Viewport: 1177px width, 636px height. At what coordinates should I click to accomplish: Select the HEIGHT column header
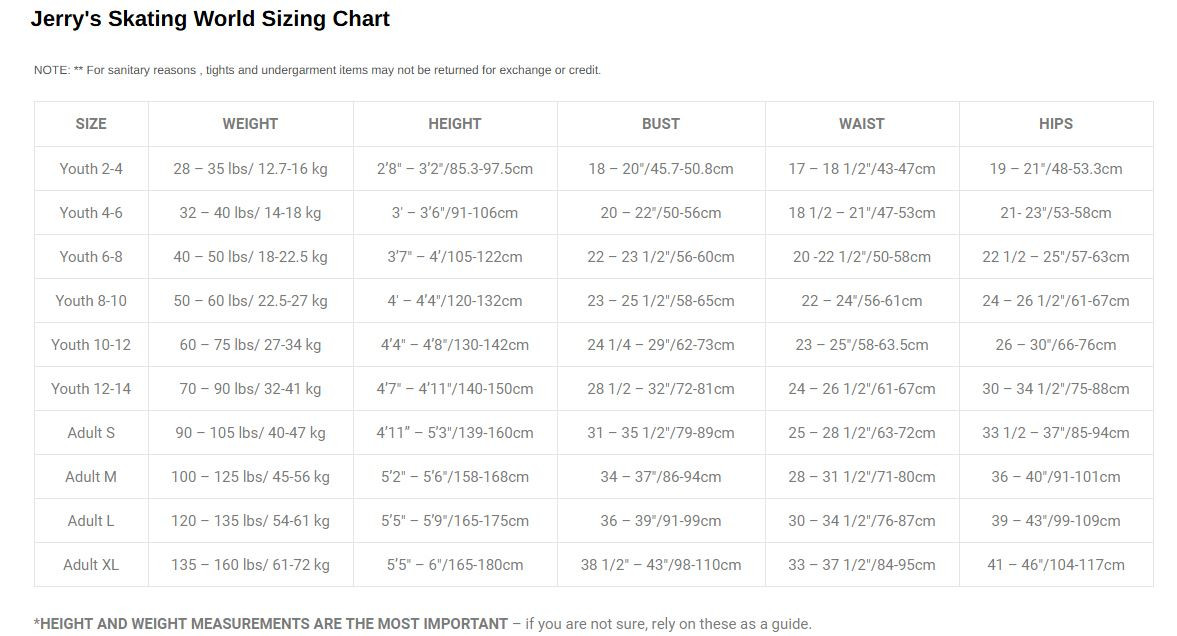[x=455, y=124]
